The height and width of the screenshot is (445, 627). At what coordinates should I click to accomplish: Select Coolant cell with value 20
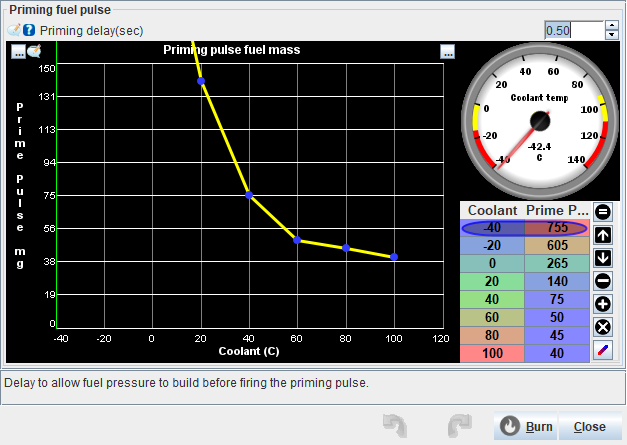tap(492, 281)
